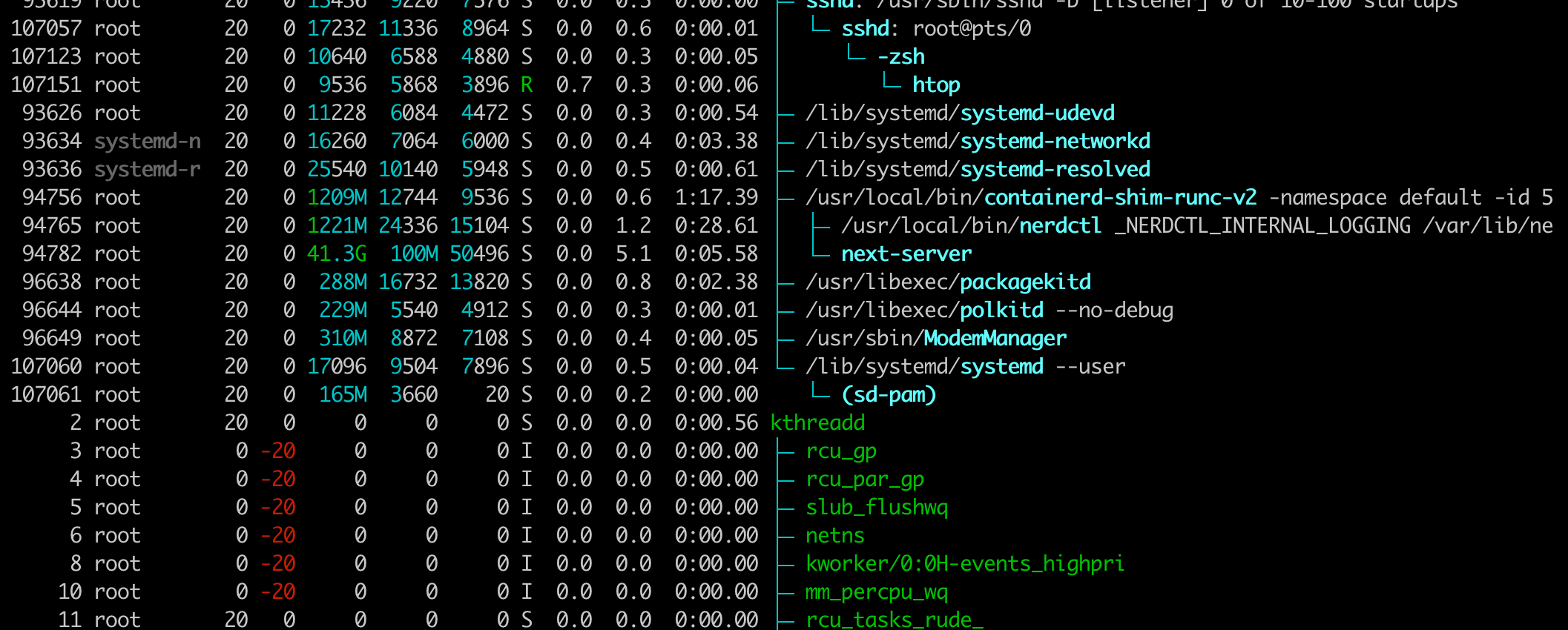Click PID 107151 in the process list
Image resolution: width=1568 pixels, height=630 pixels.
click(46, 85)
